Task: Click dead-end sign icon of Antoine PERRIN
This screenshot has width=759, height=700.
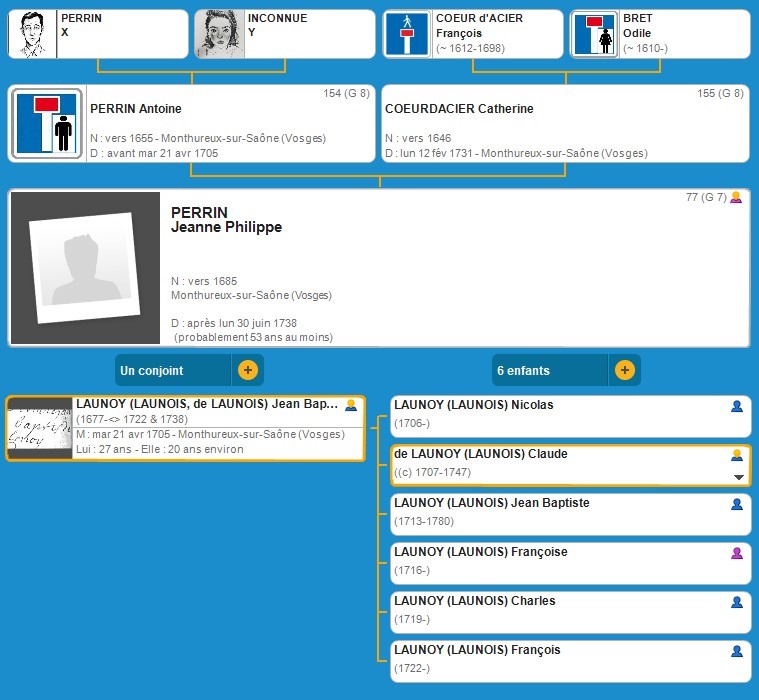Action: (x=46, y=123)
